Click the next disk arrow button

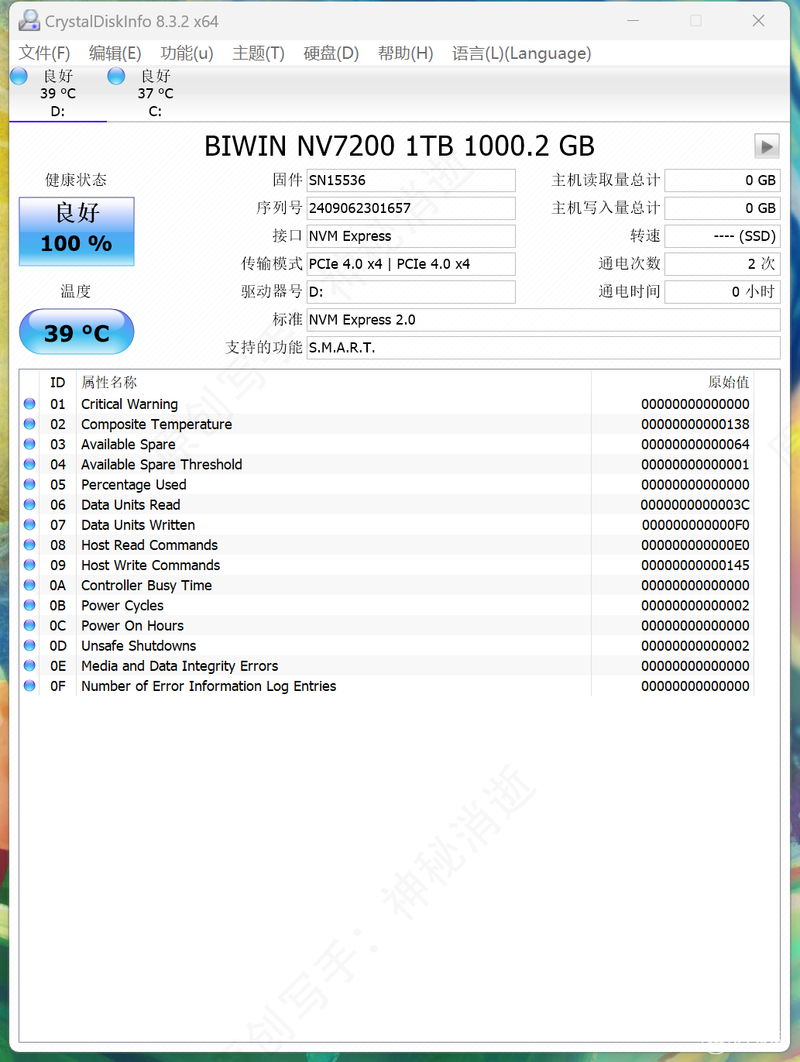tap(767, 146)
